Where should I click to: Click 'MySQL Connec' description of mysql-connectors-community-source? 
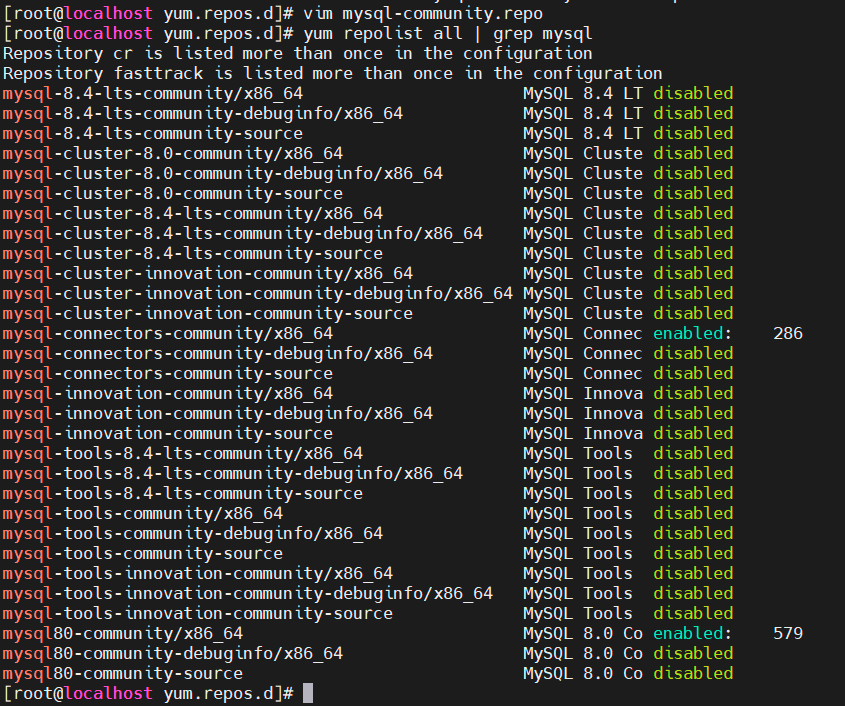583,373
